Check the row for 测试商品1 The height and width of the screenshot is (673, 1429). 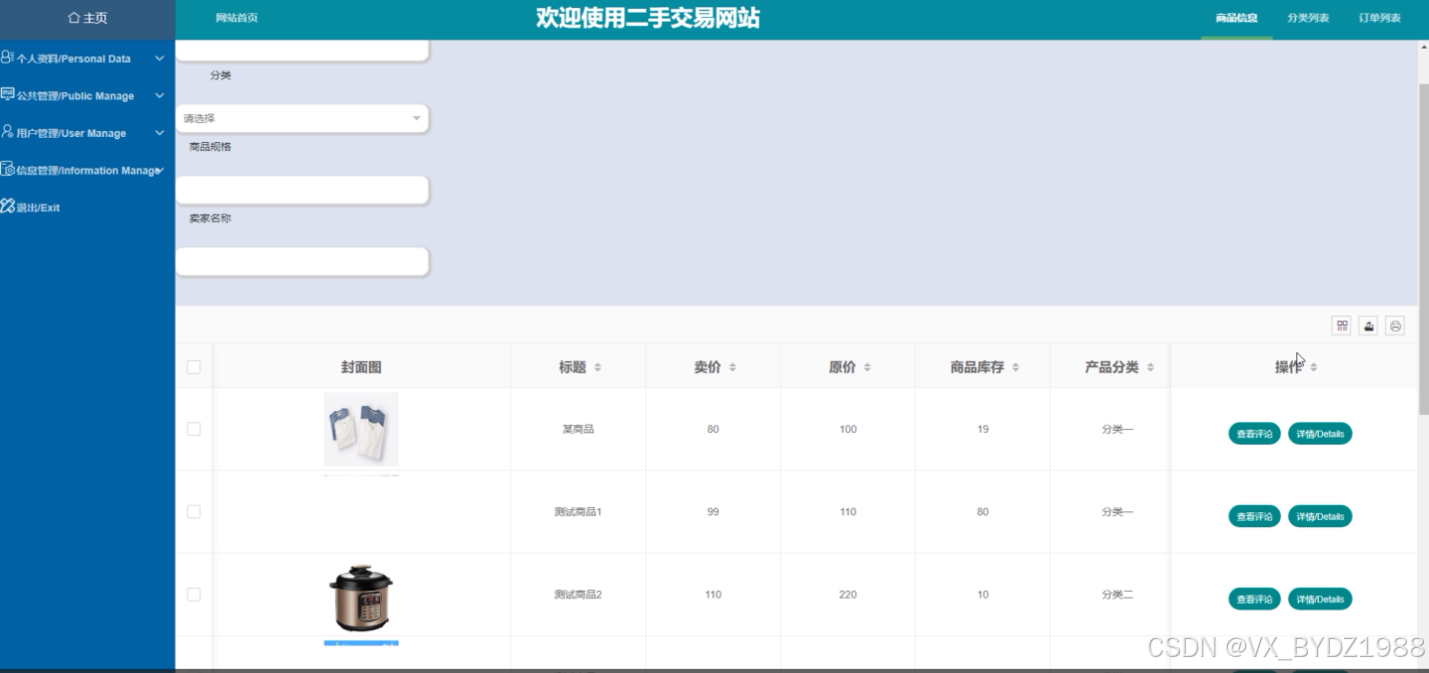(194, 512)
